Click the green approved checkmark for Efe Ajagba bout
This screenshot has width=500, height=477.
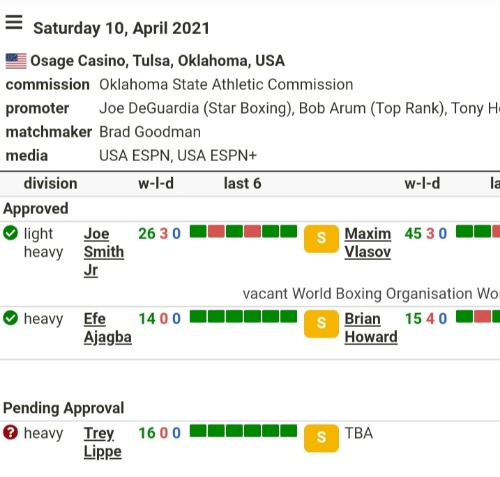10,318
